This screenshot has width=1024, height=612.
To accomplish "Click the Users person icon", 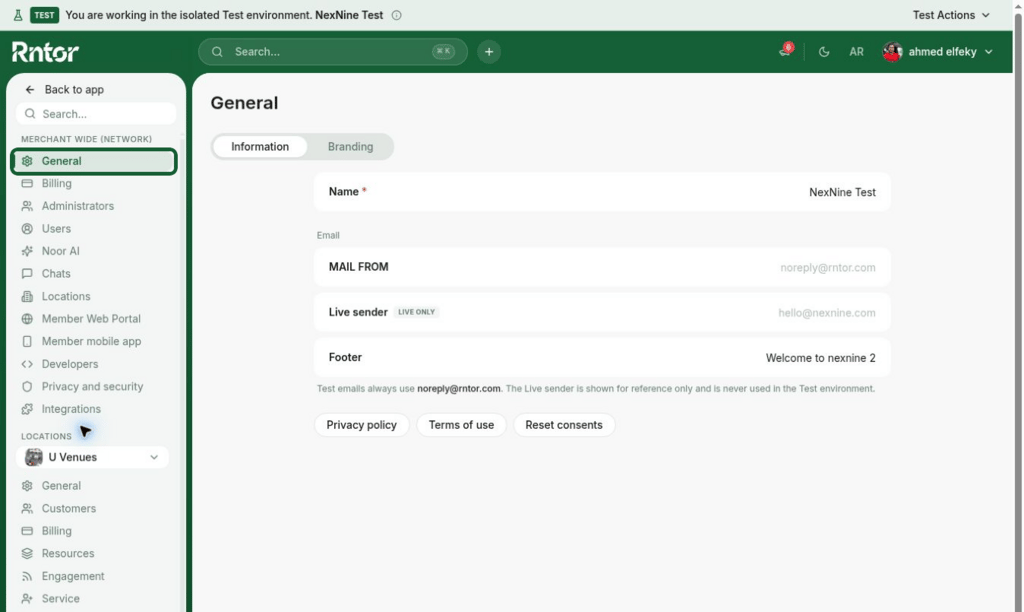I will 27,229.
